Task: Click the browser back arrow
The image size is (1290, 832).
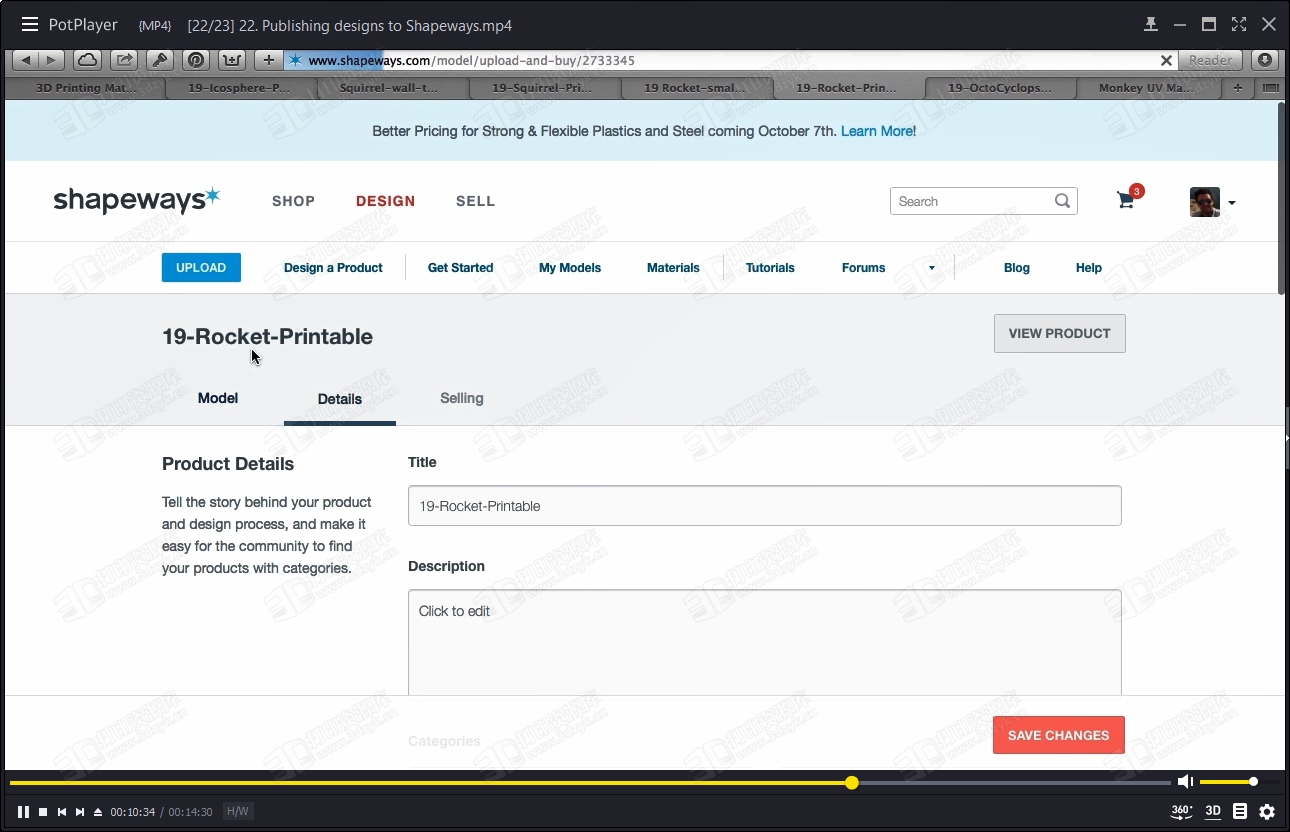Action: (26, 60)
